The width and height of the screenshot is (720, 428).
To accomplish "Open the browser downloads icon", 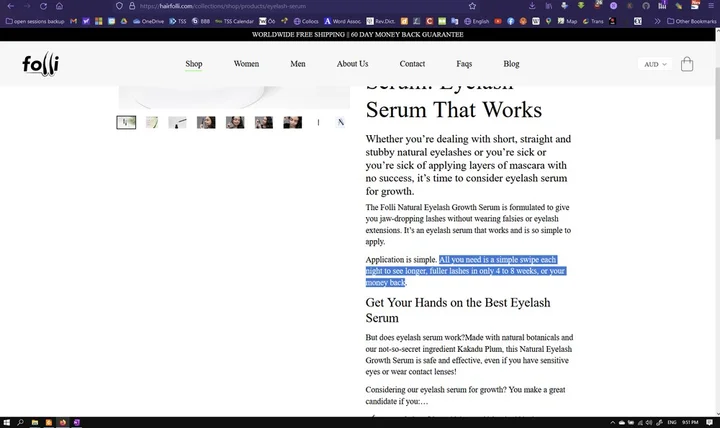I will [x=532, y=6].
